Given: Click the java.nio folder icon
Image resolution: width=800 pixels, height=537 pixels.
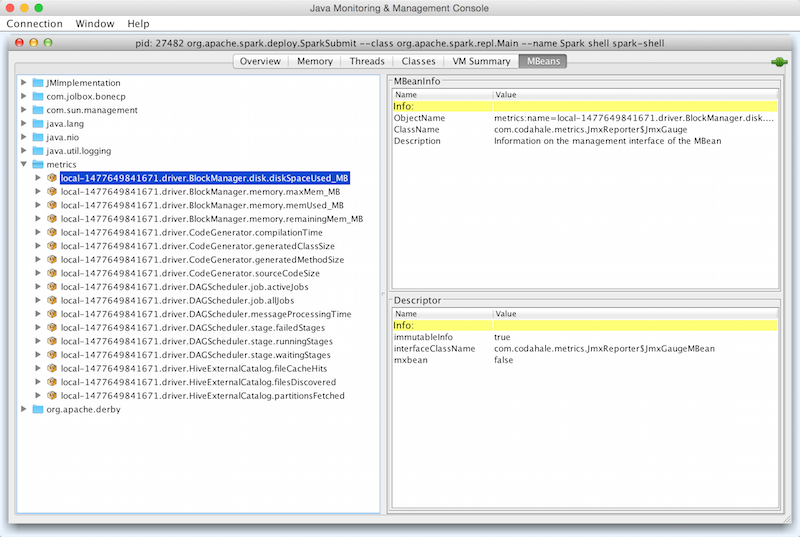Looking at the screenshot, I should (x=38, y=137).
